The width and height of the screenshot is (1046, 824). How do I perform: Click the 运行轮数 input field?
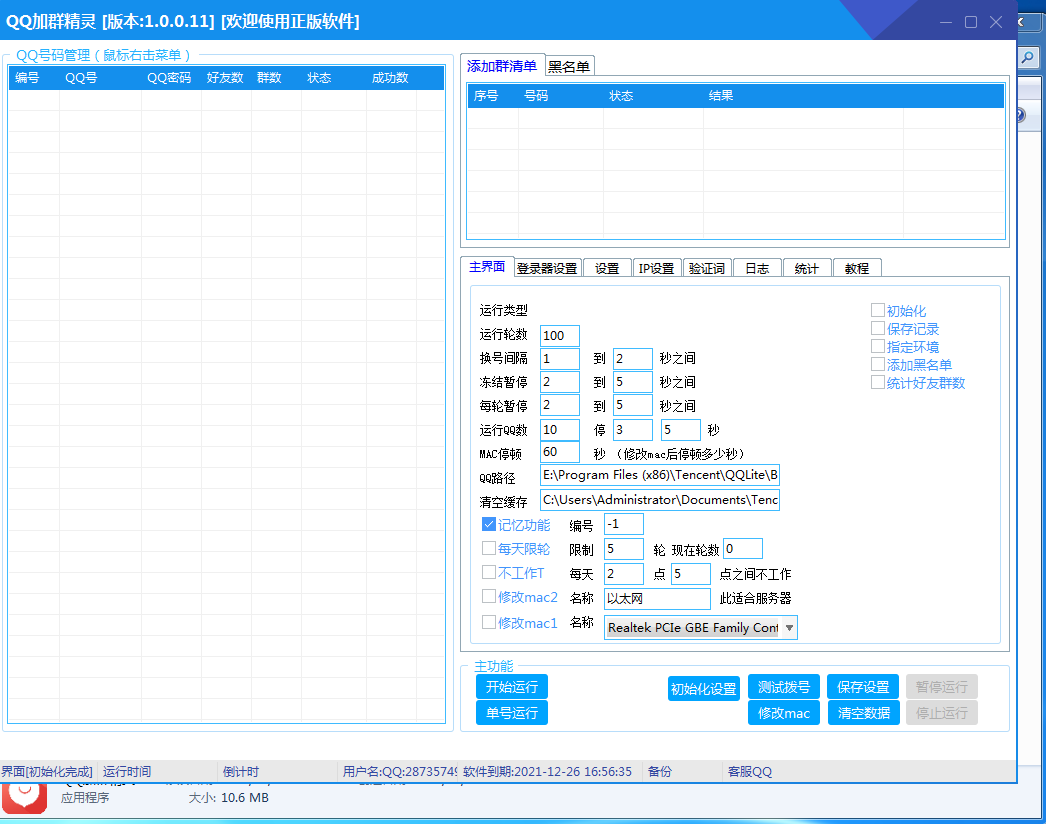560,336
